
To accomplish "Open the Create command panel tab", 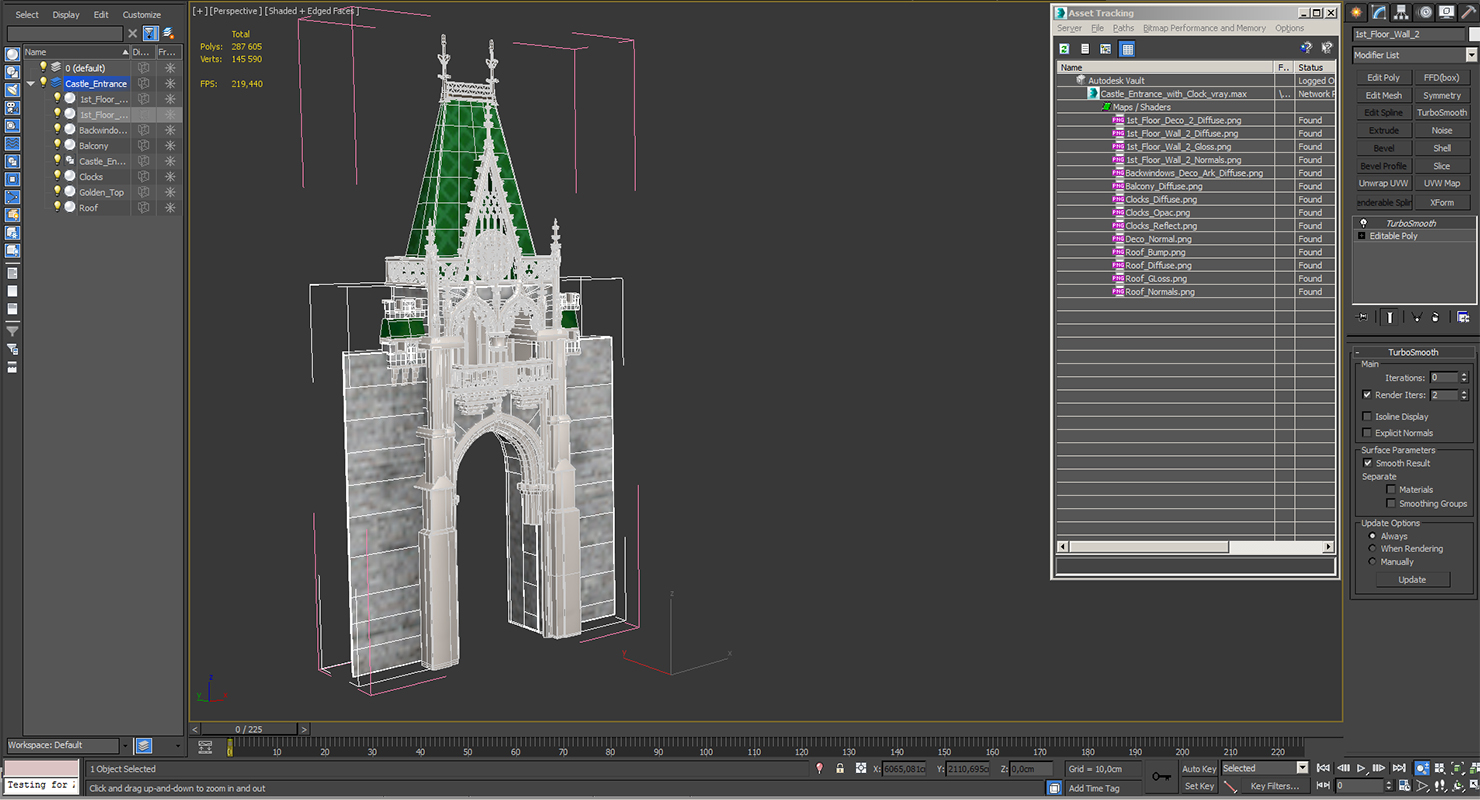I will tap(1357, 13).
